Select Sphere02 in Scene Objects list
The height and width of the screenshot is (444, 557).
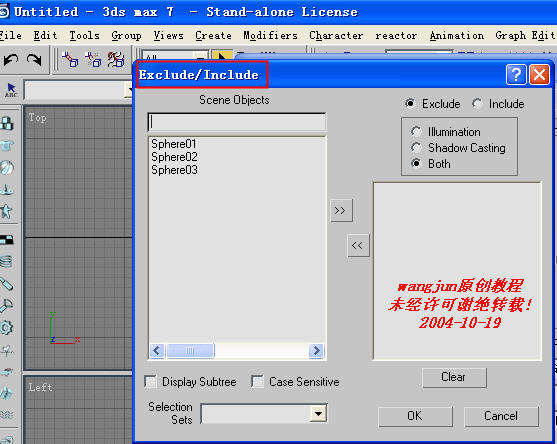[x=174, y=157]
